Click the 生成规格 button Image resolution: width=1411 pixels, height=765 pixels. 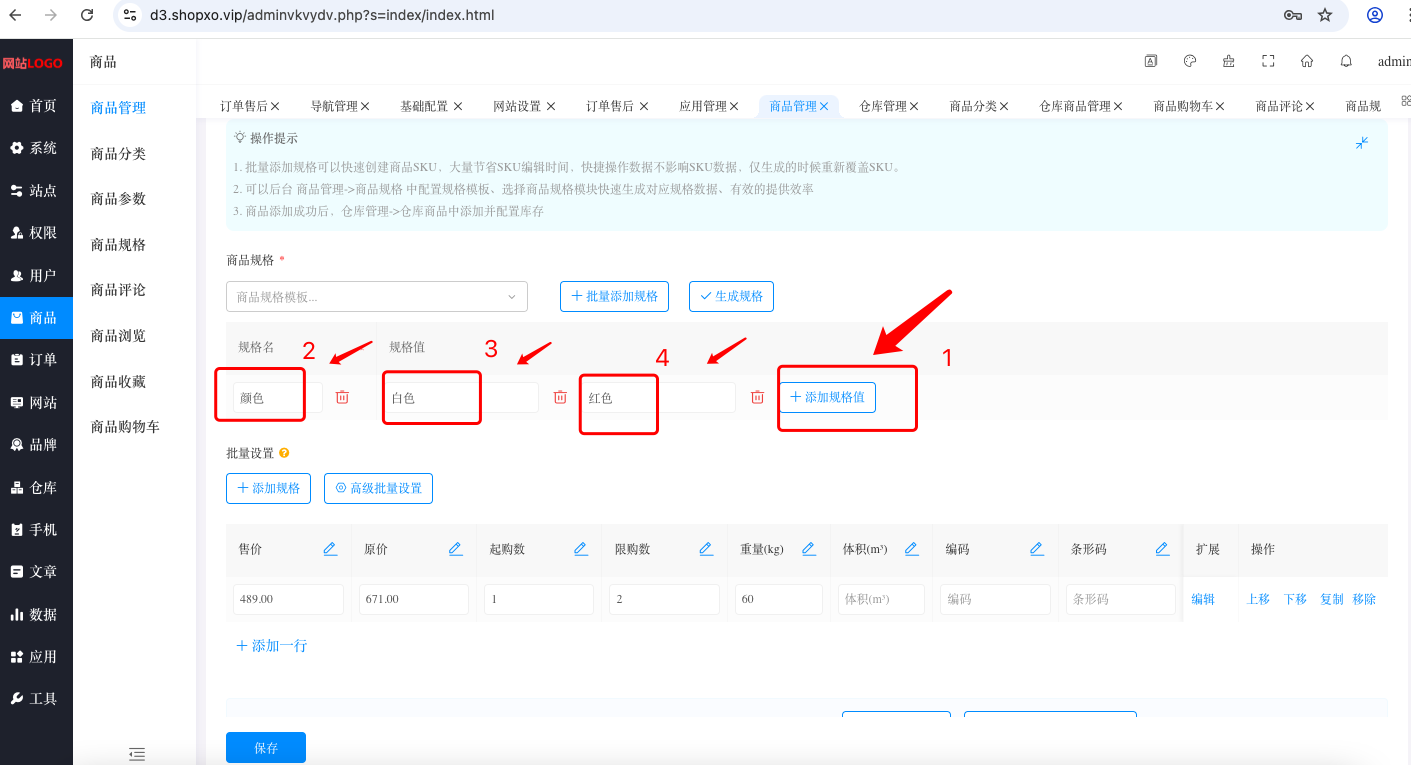click(731, 296)
